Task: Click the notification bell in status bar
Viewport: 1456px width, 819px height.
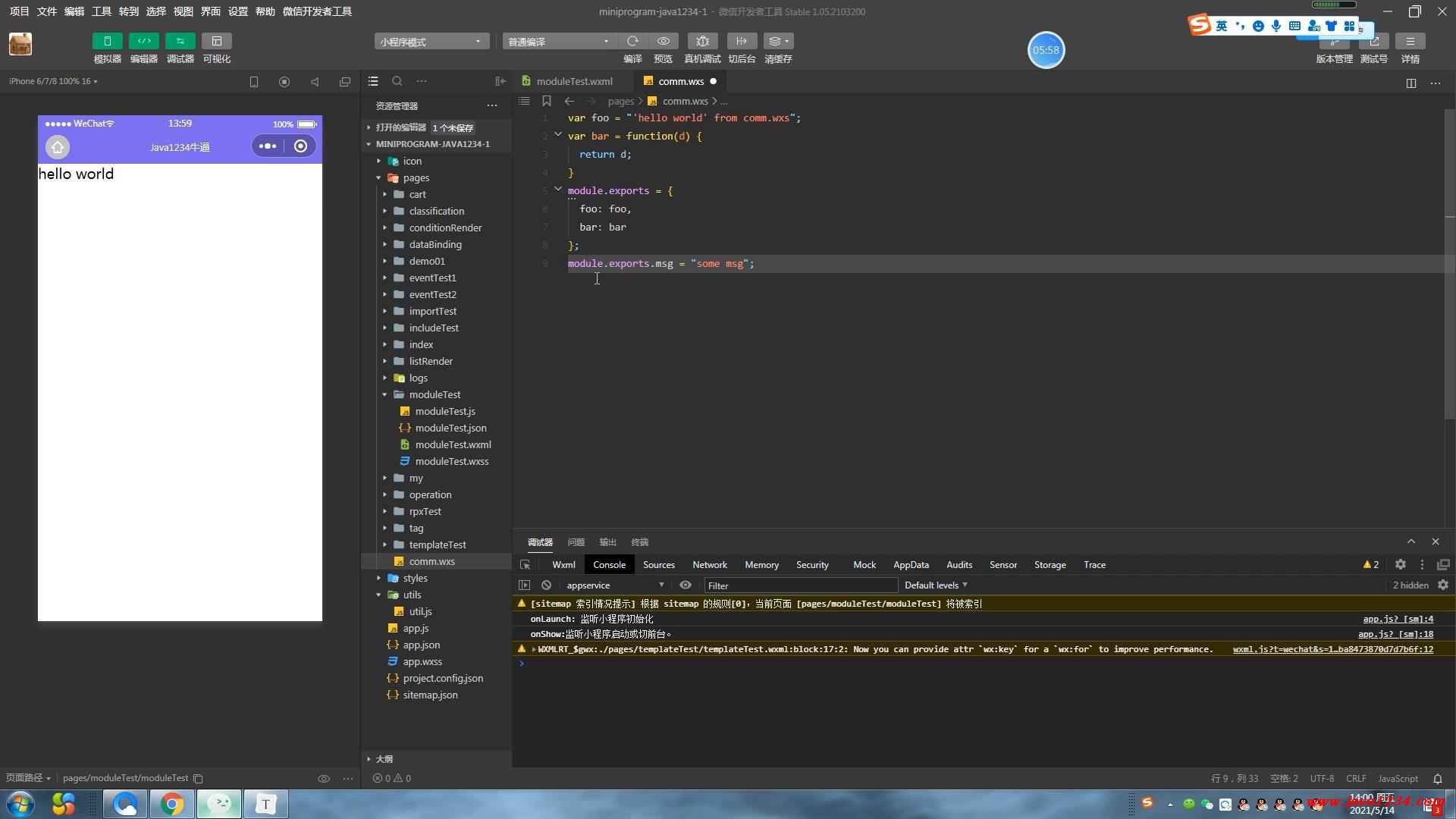Action: click(x=1437, y=778)
